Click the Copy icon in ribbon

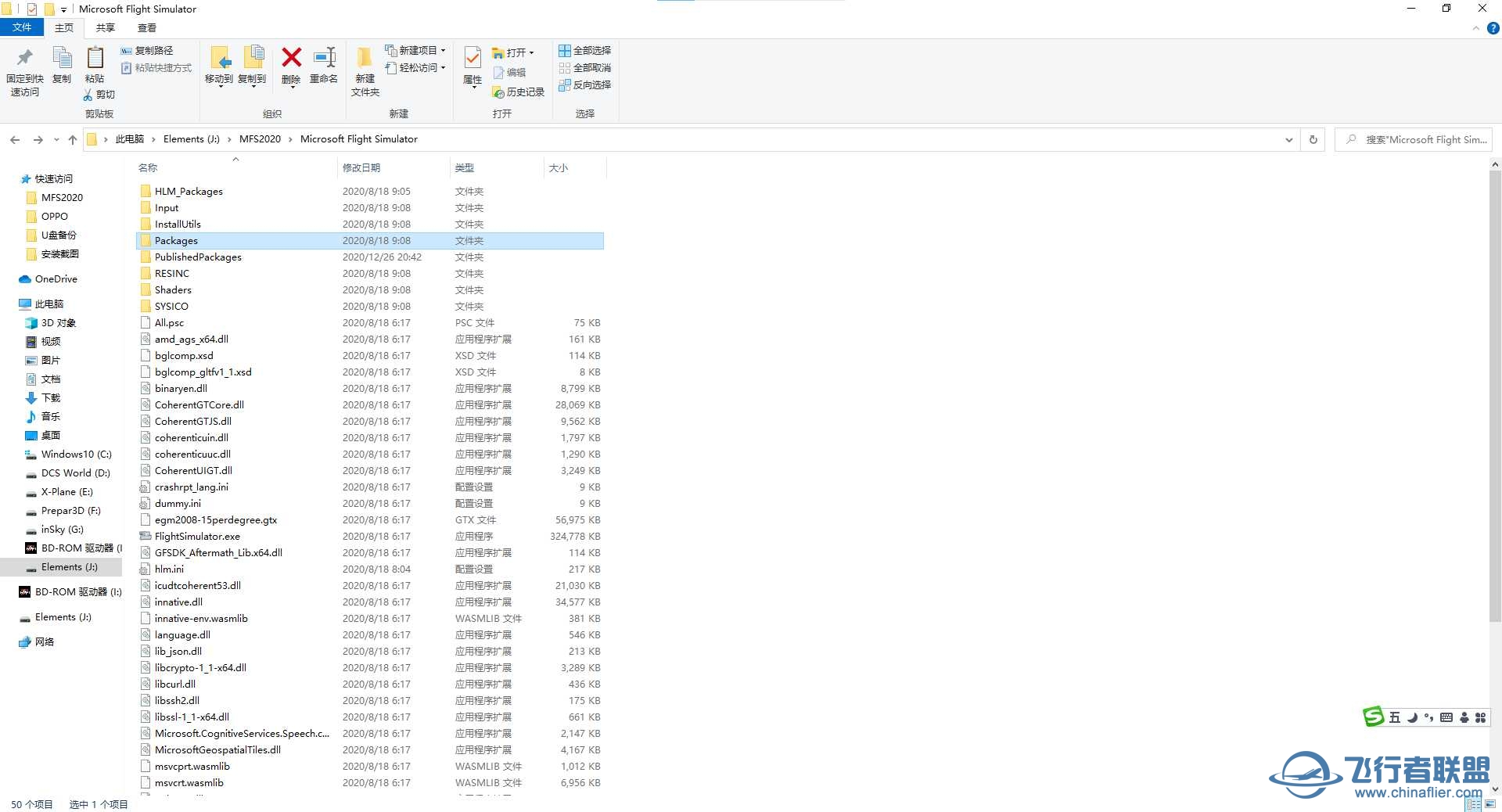[62, 58]
